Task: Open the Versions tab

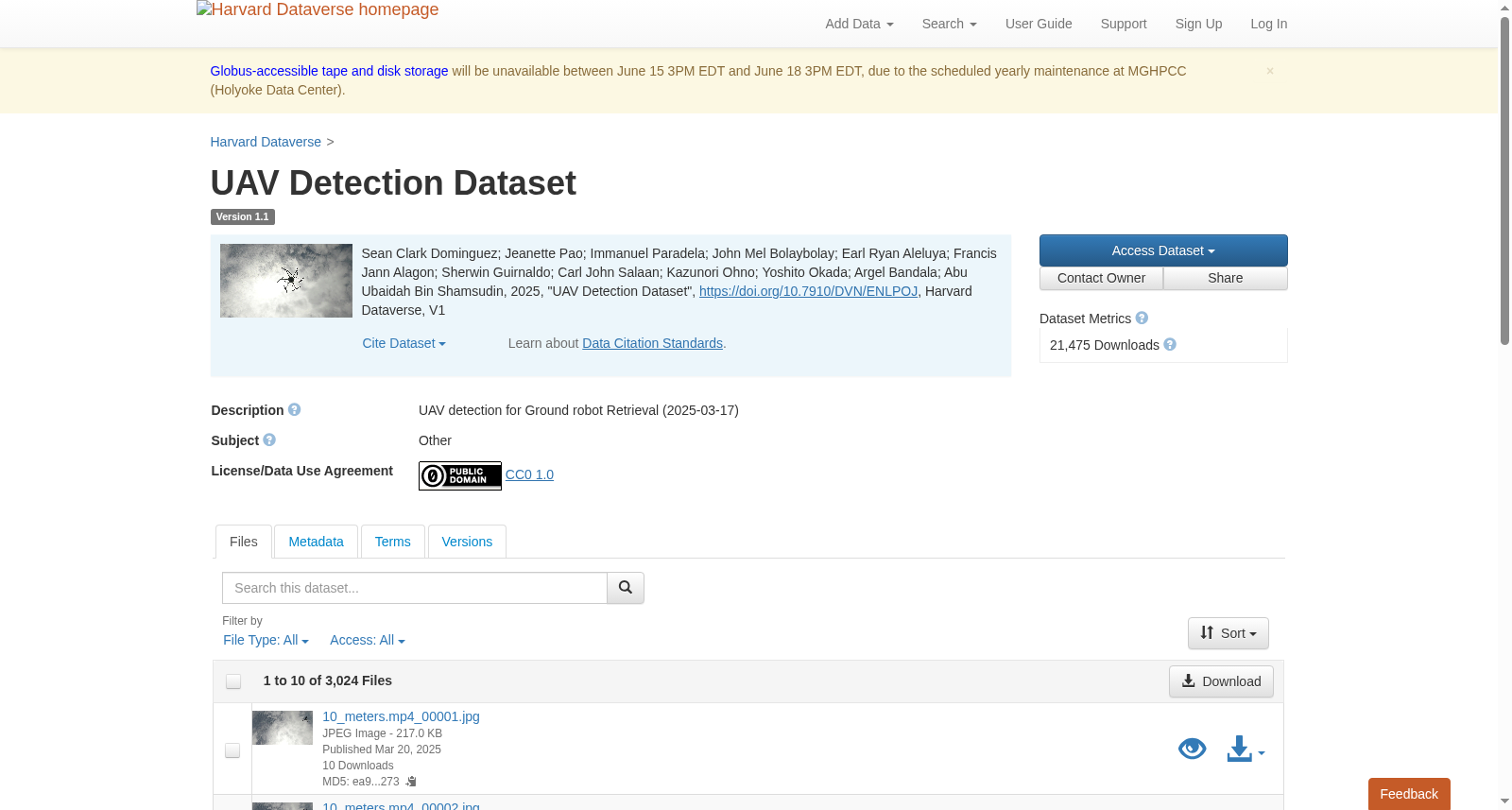Action: tap(467, 542)
